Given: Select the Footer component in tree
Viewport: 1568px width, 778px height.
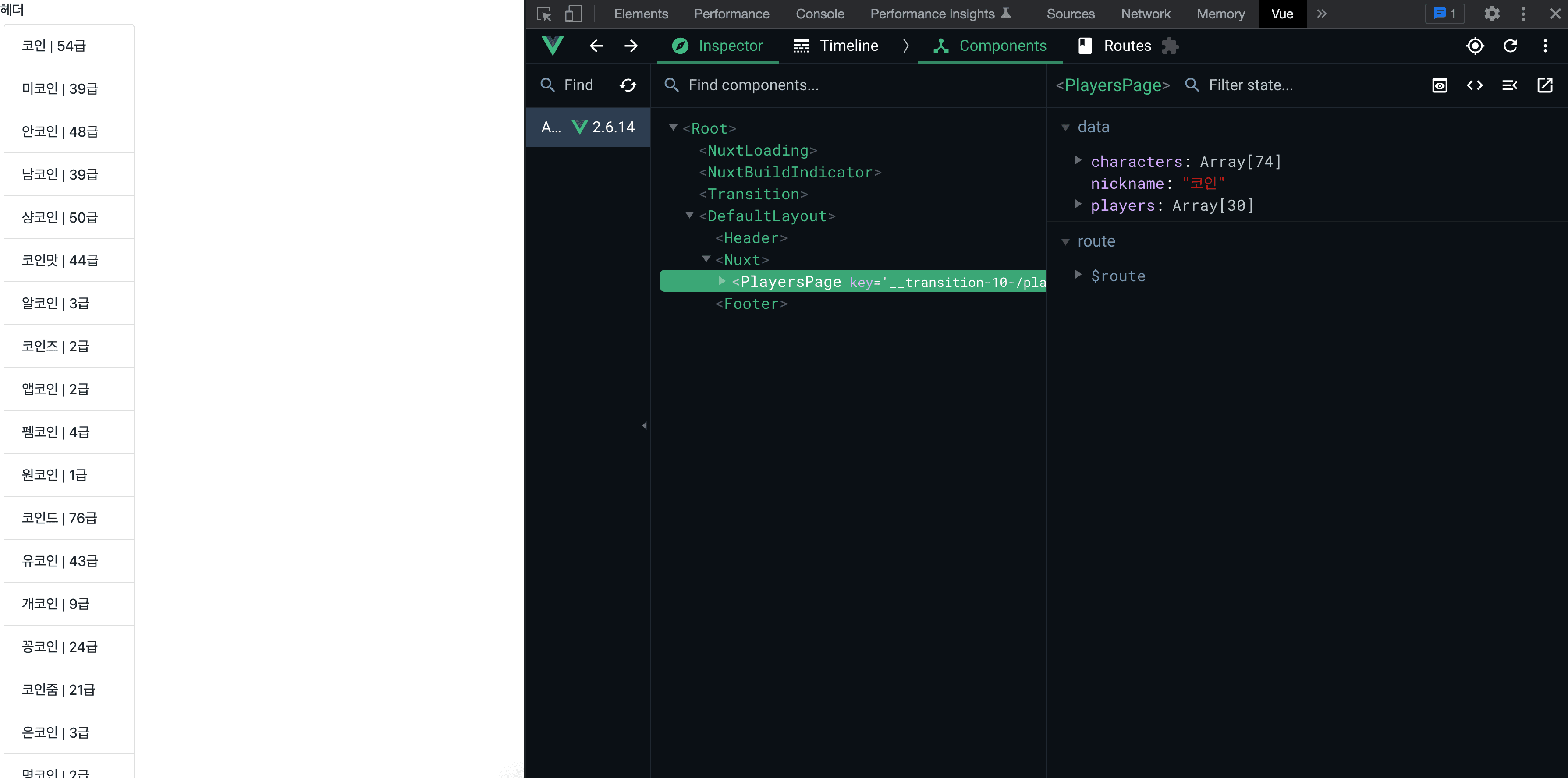Looking at the screenshot, I should pos(751,304).
